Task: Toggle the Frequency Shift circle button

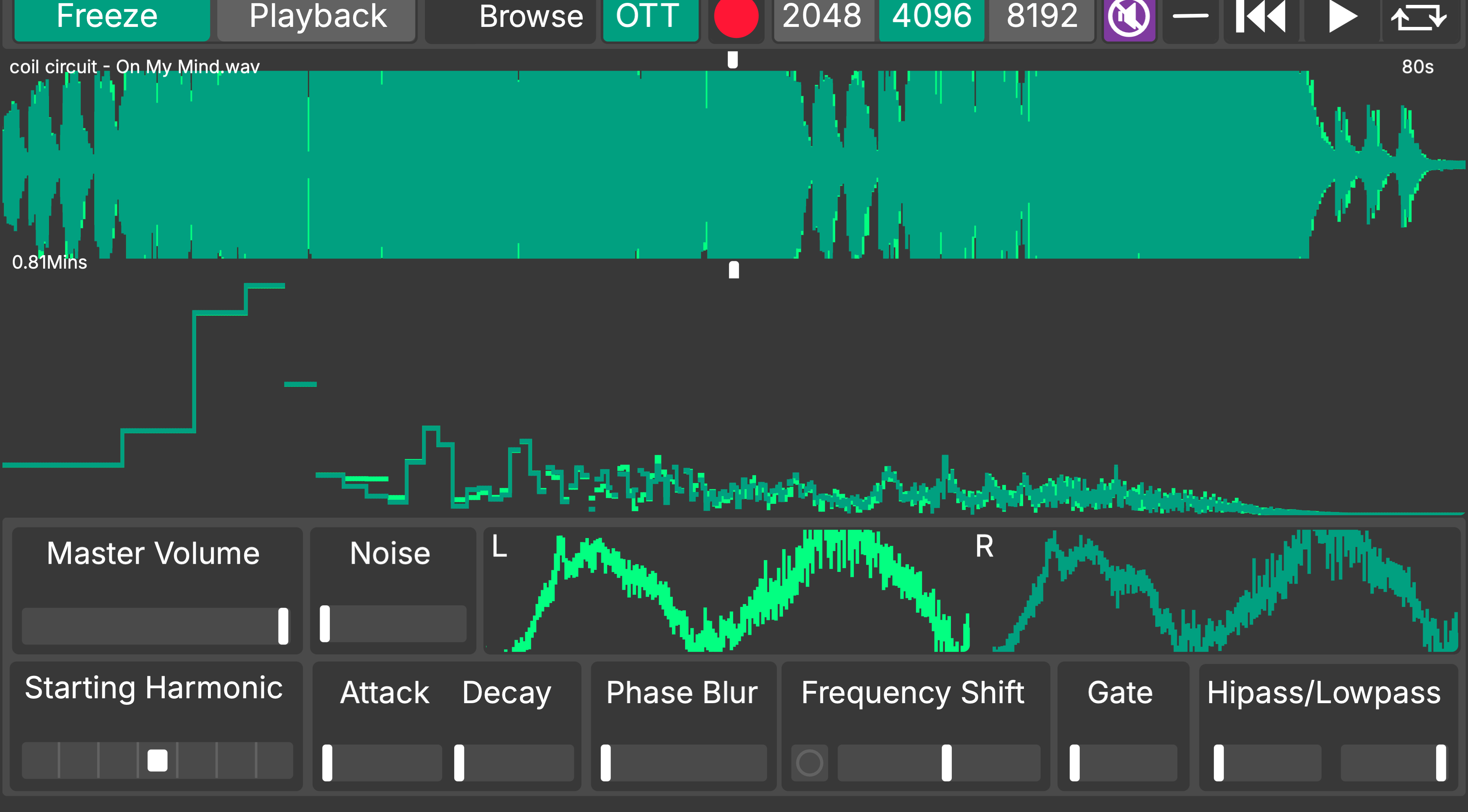Action: click(809, 762)
